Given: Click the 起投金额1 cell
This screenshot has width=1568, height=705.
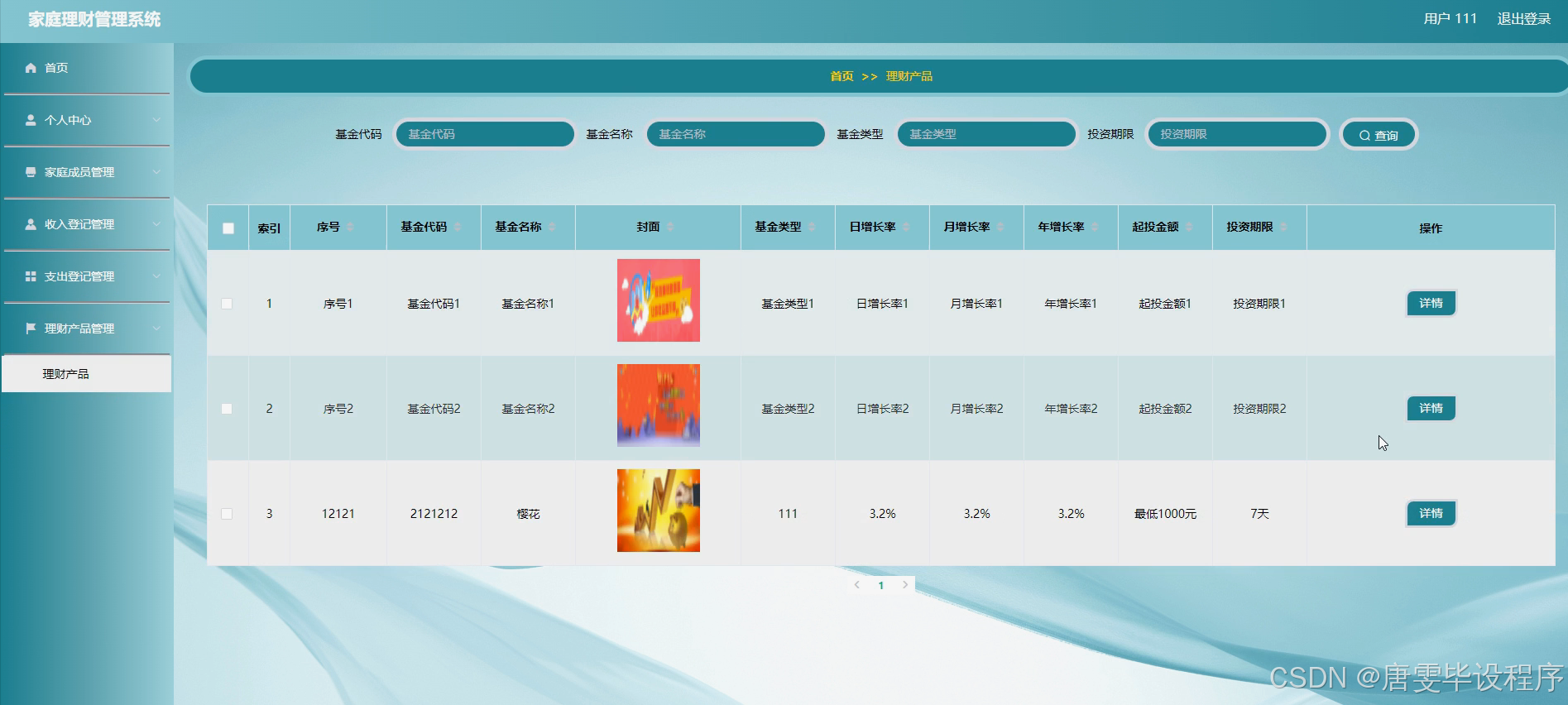Looking at the screenshot, I should point(1165,304).
